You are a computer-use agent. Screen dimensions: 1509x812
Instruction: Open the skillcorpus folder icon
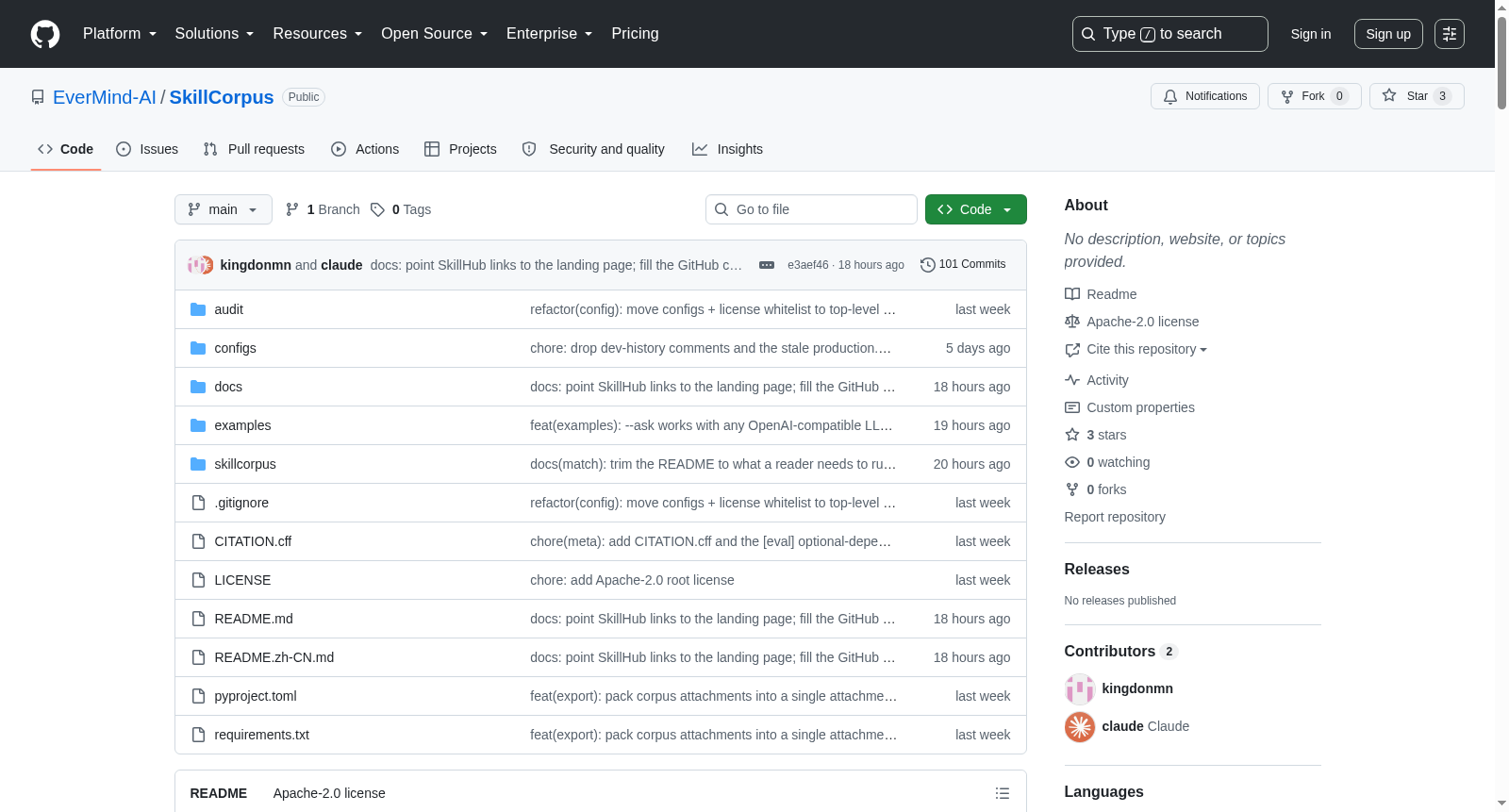tap(198, 464)
